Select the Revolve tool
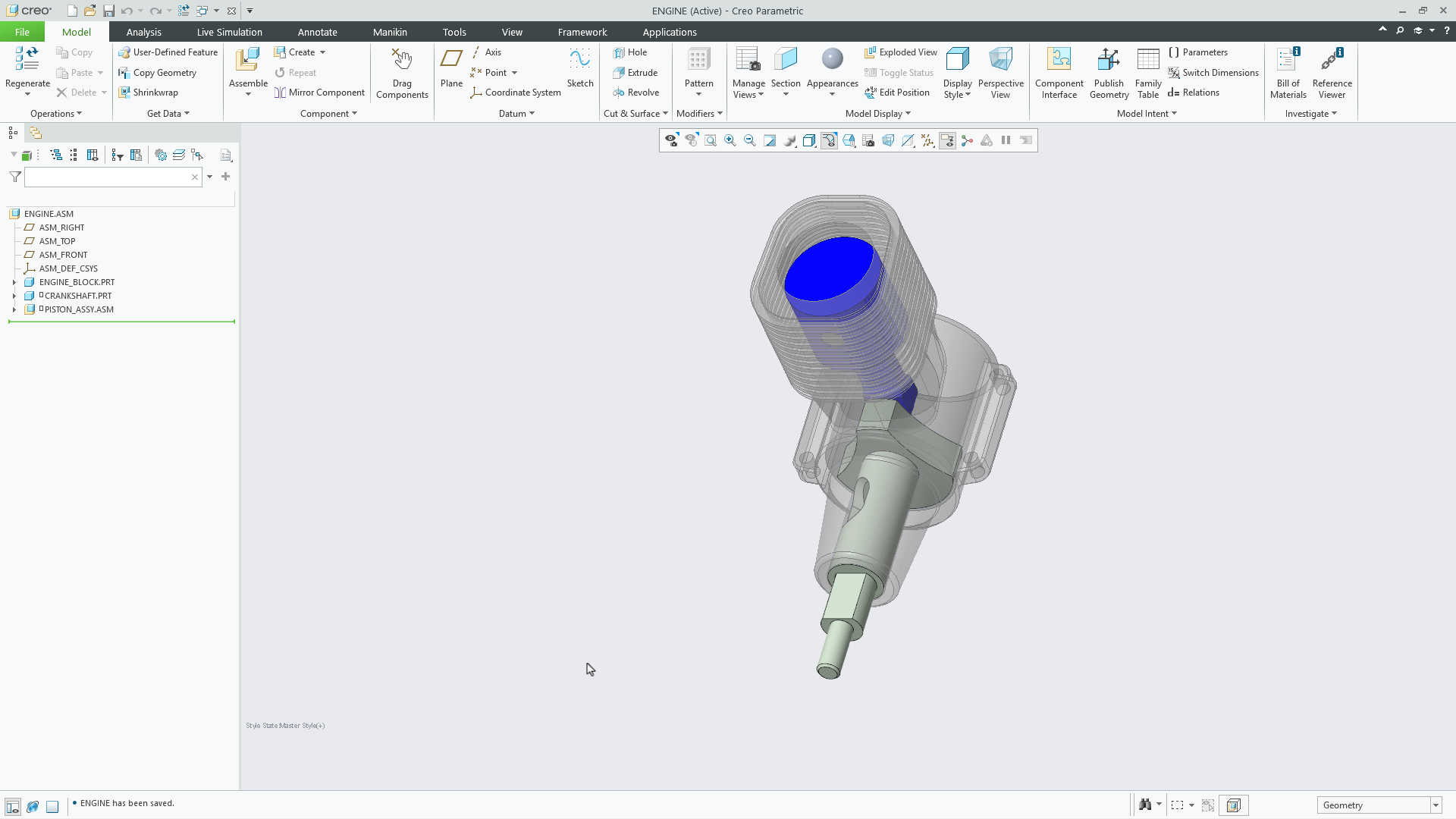The width and height of the screenshot is (1456, 819). tap(635, 93)
